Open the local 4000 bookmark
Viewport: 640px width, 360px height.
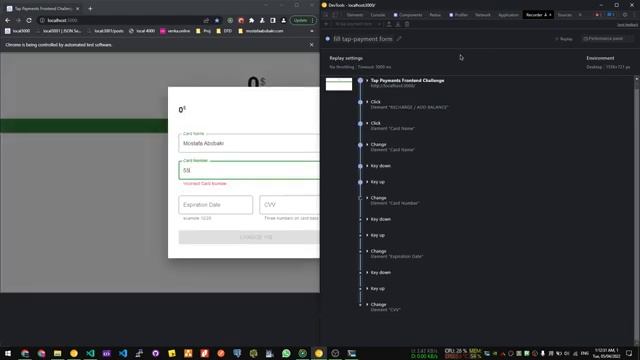click(142, 31)
